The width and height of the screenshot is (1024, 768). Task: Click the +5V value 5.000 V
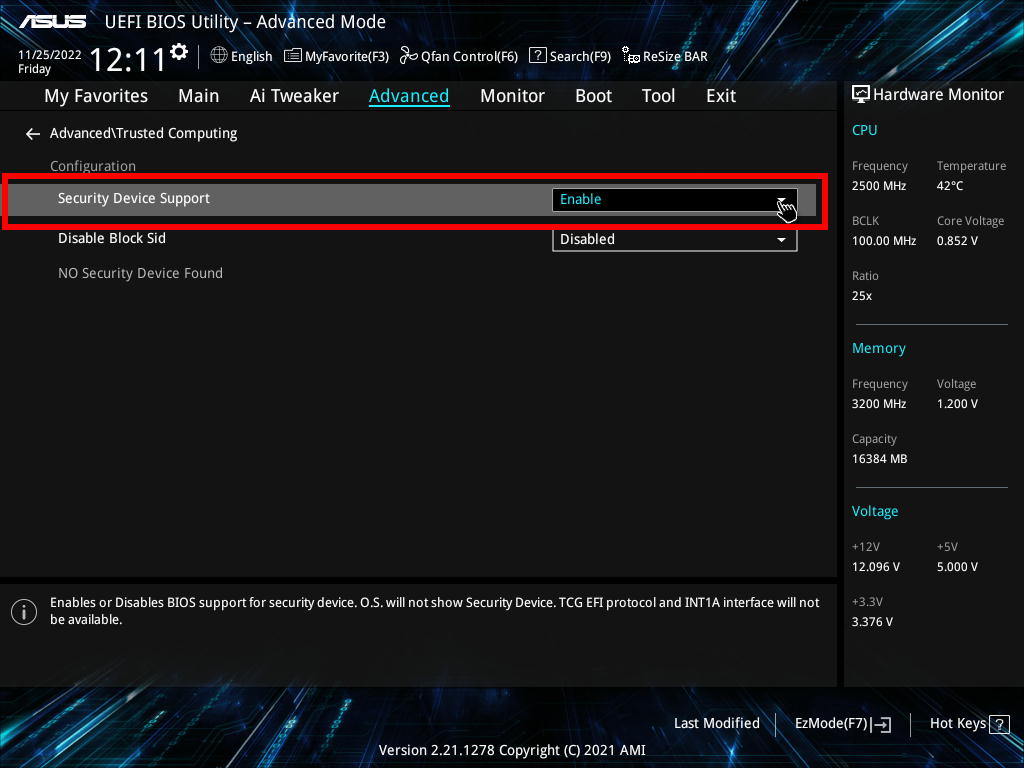pos(957,567)
